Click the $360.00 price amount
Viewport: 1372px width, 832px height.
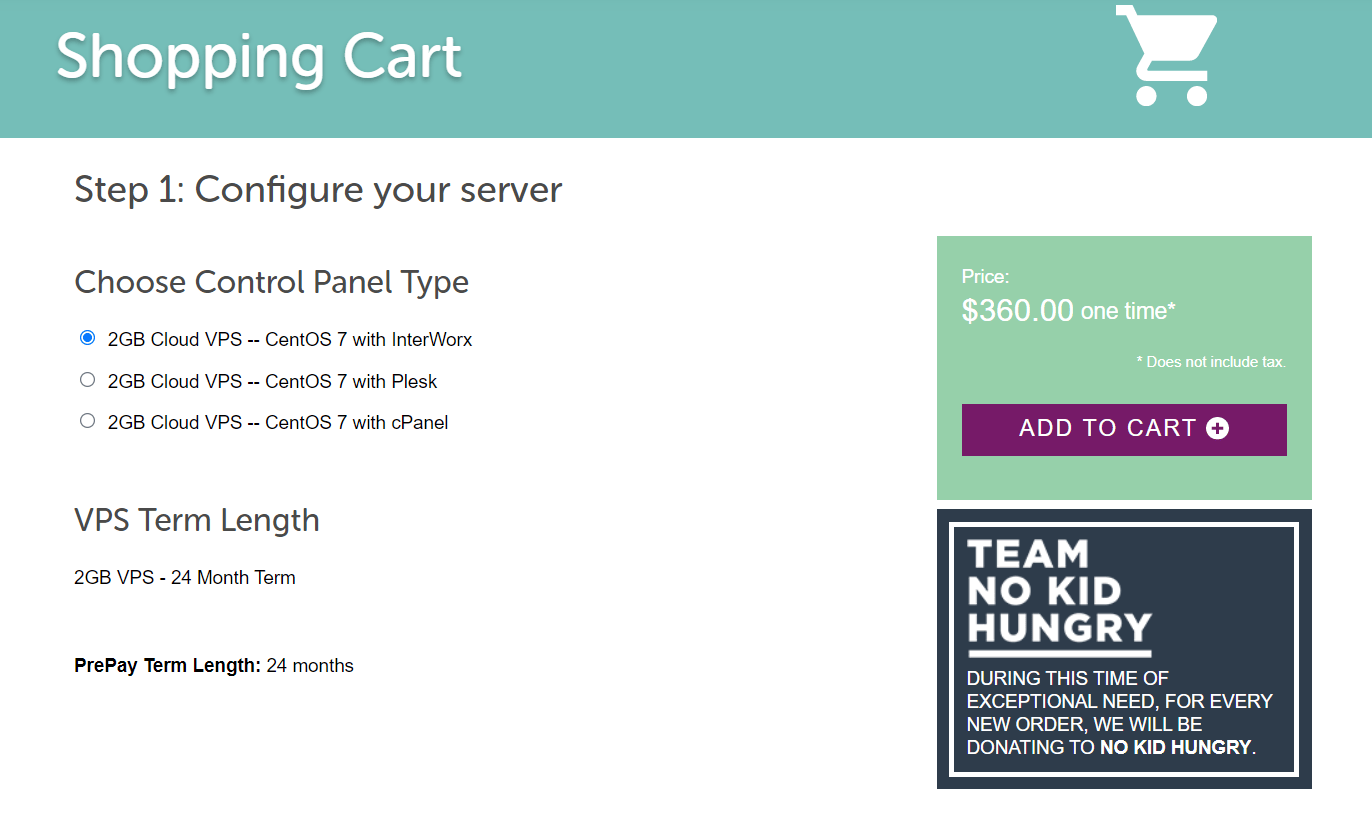(1018, 310)
